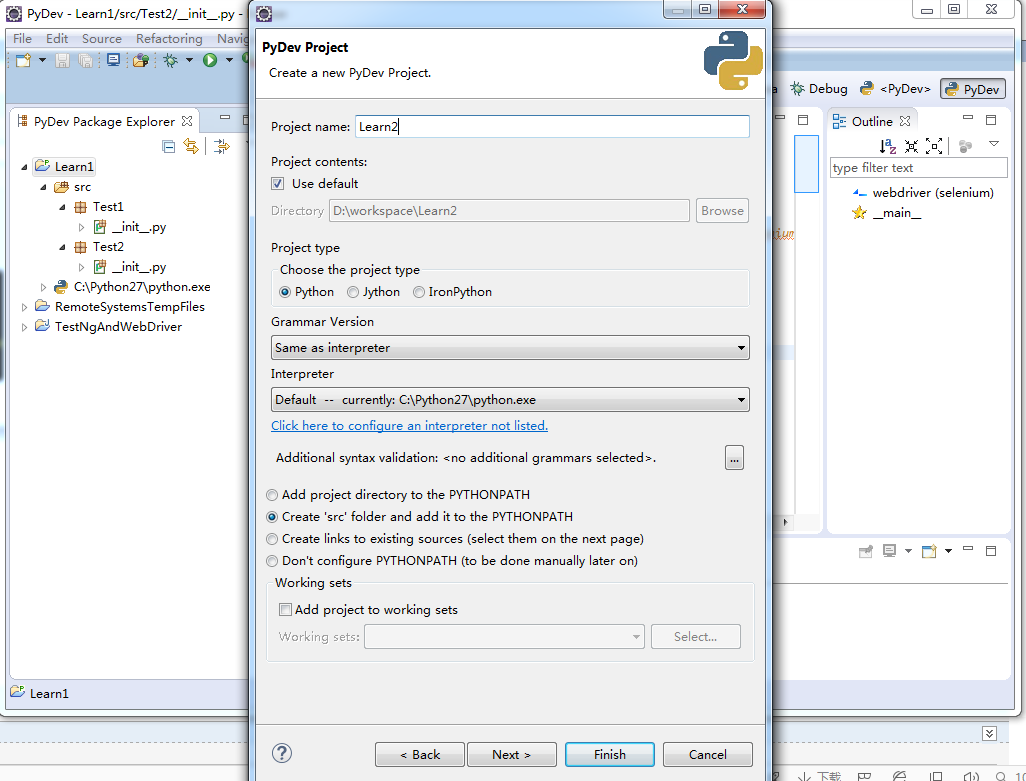Click the < Back button
Viewport: 1026px width, 781px height.
(419, 754)
